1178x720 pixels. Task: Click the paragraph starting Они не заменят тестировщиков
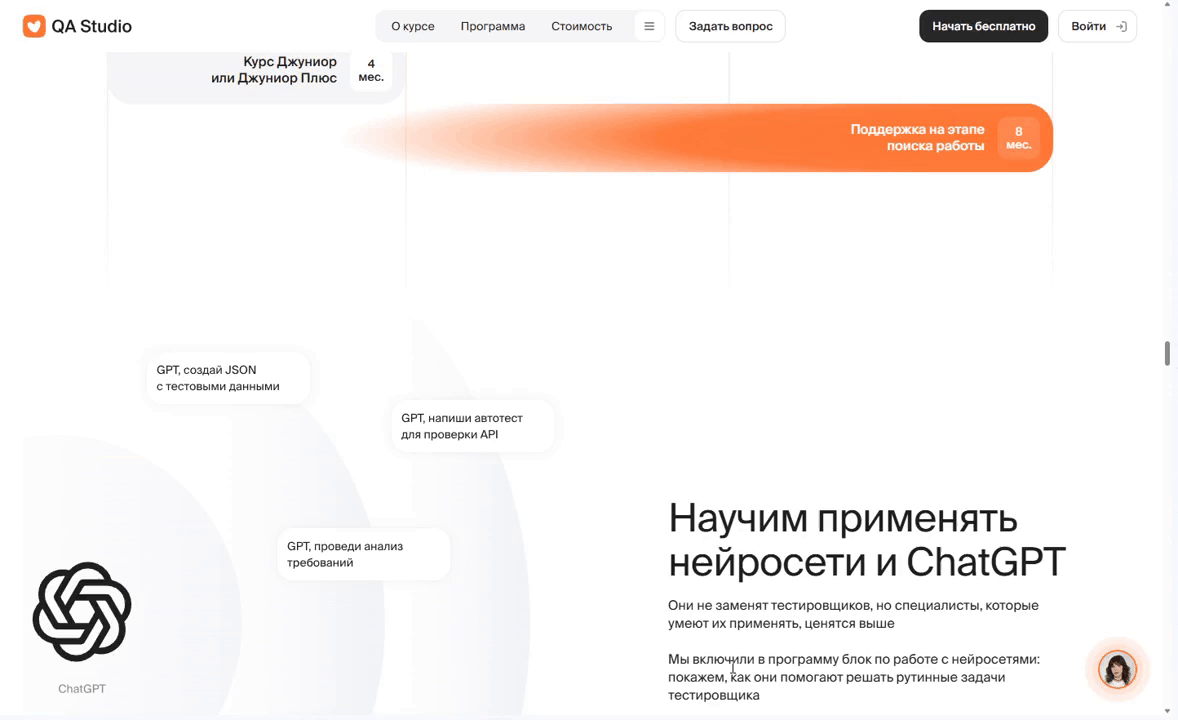[853, 614]
